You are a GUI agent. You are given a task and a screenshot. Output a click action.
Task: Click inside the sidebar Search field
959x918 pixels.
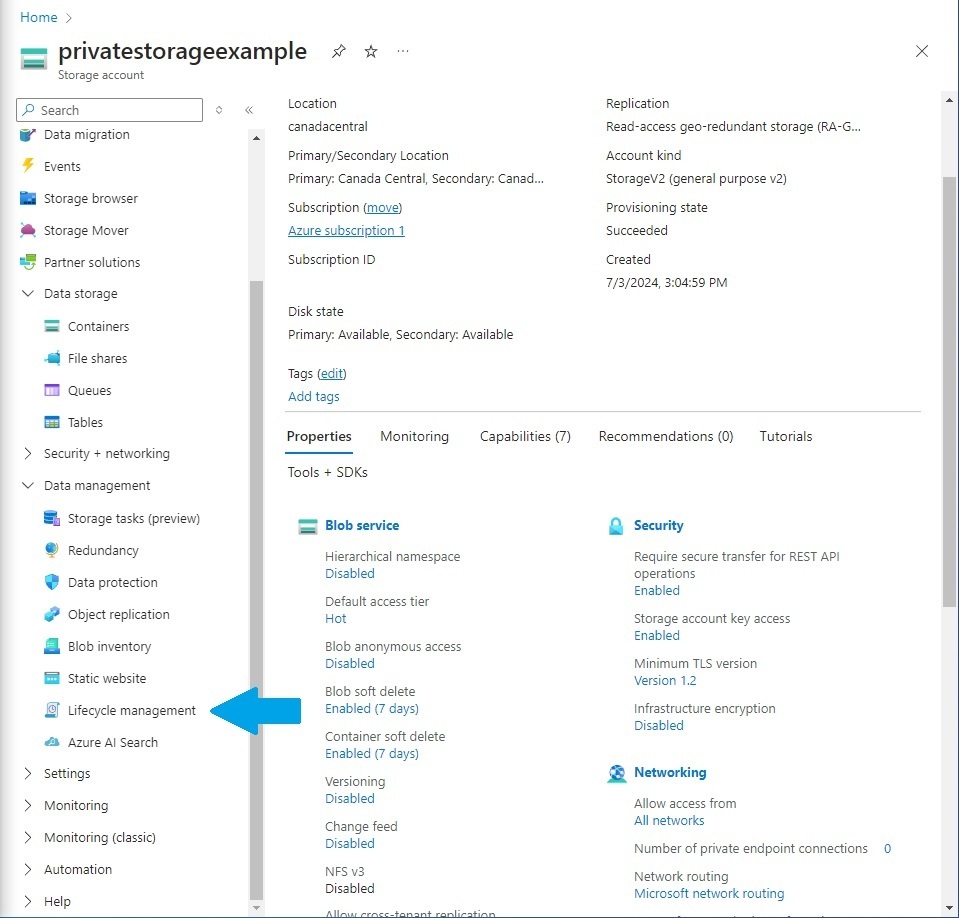click(x=108, y=109)
